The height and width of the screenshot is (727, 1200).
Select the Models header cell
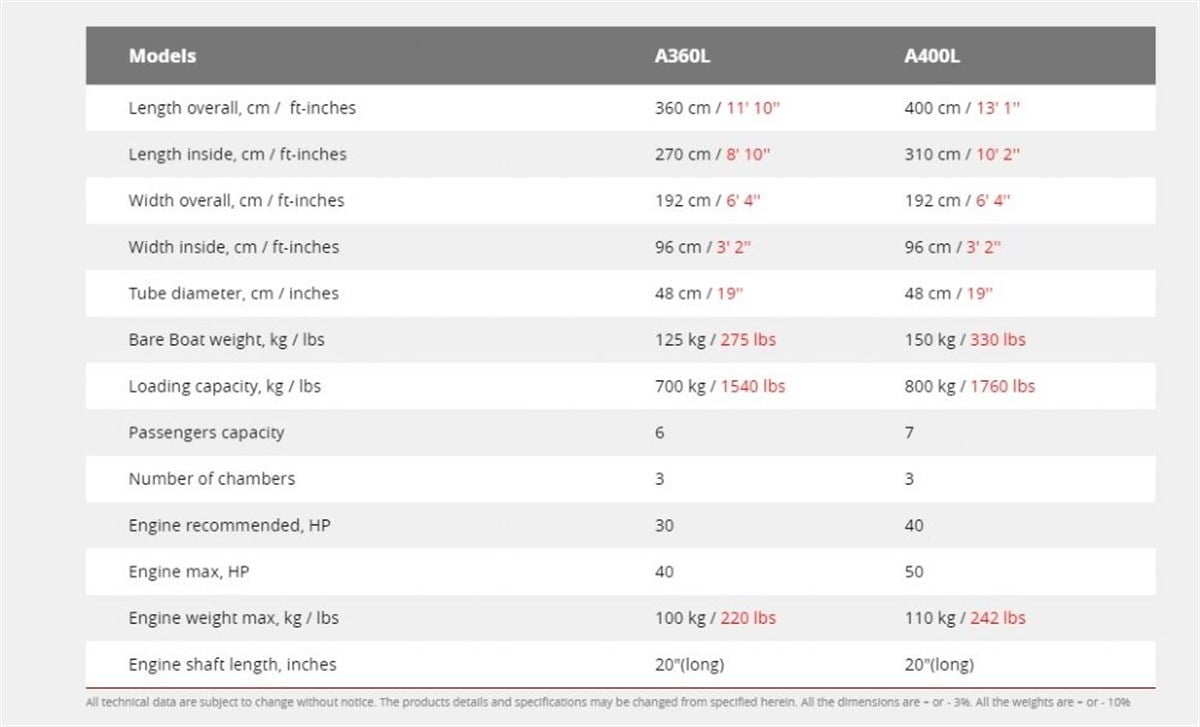[x=162, y=56]
